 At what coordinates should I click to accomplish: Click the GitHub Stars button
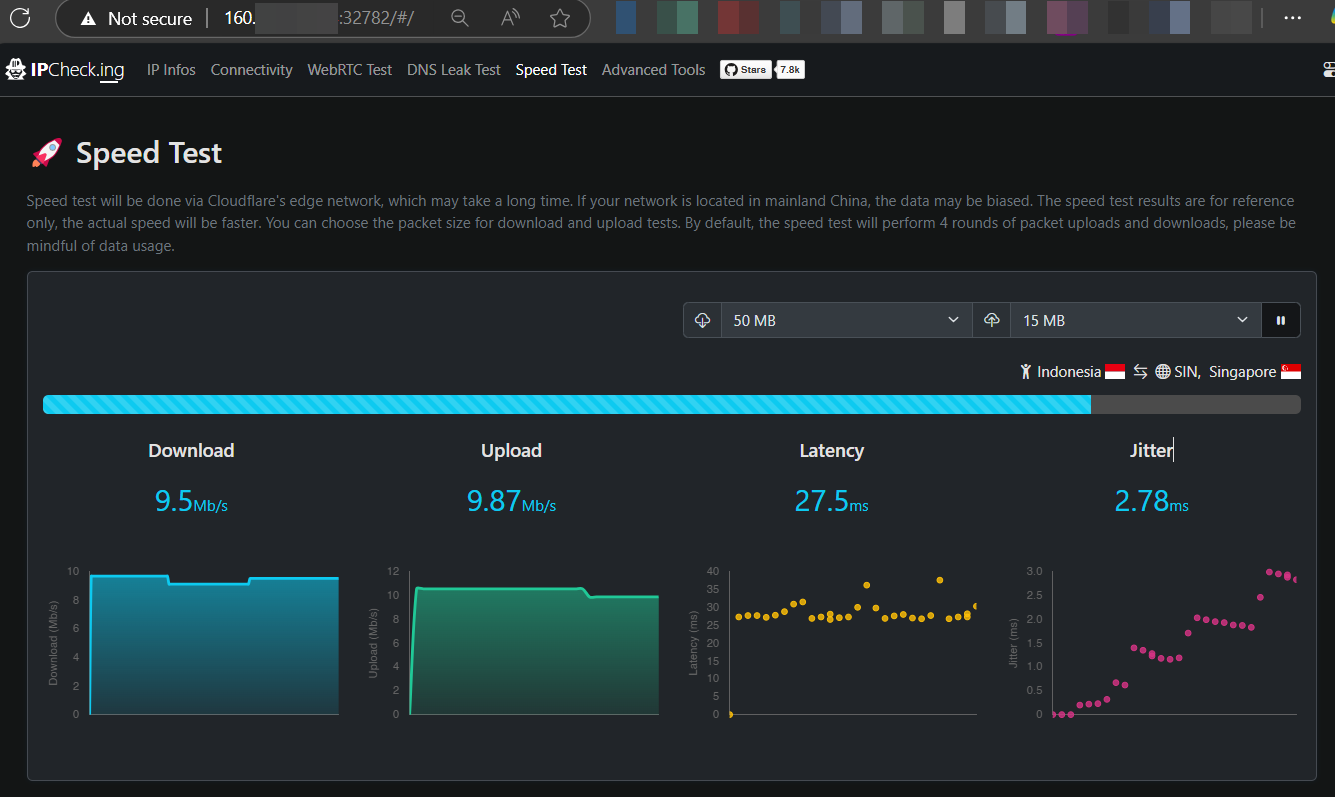click(746, 70)
